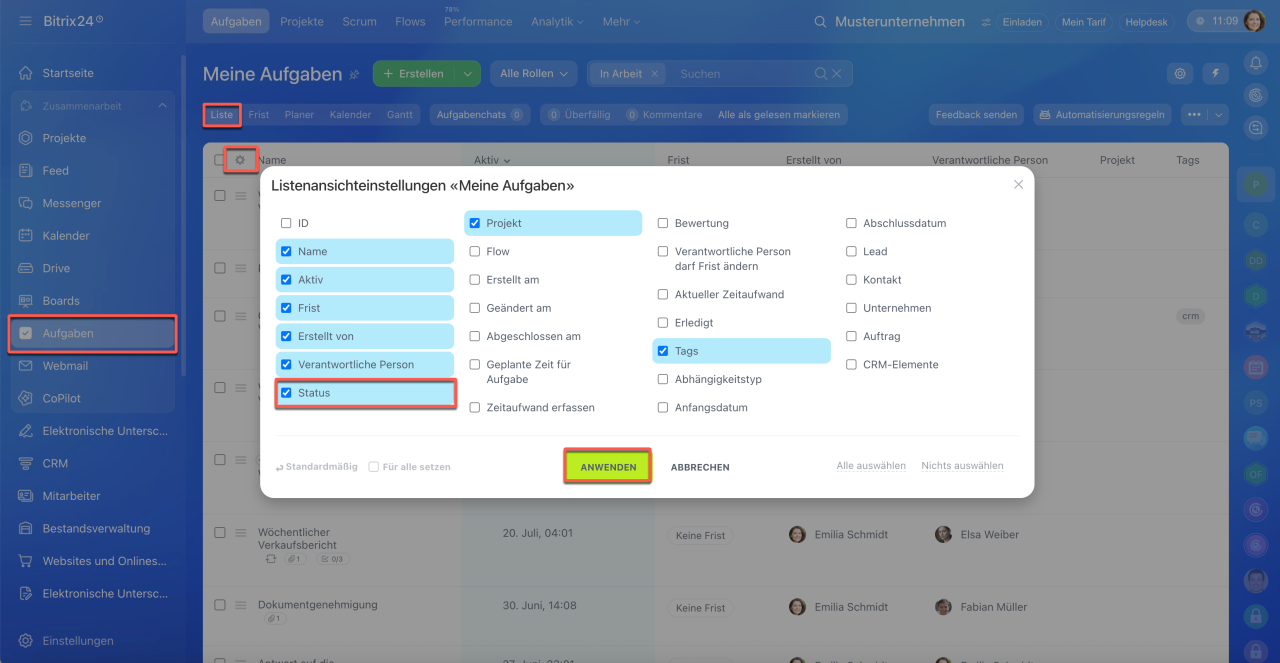Click the lightning automation icon

point(1215,73)
